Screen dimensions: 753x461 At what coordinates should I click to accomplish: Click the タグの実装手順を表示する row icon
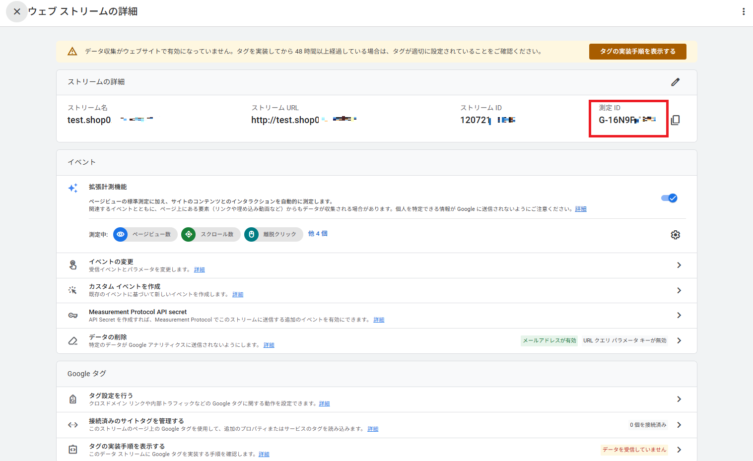coord(73,449)
